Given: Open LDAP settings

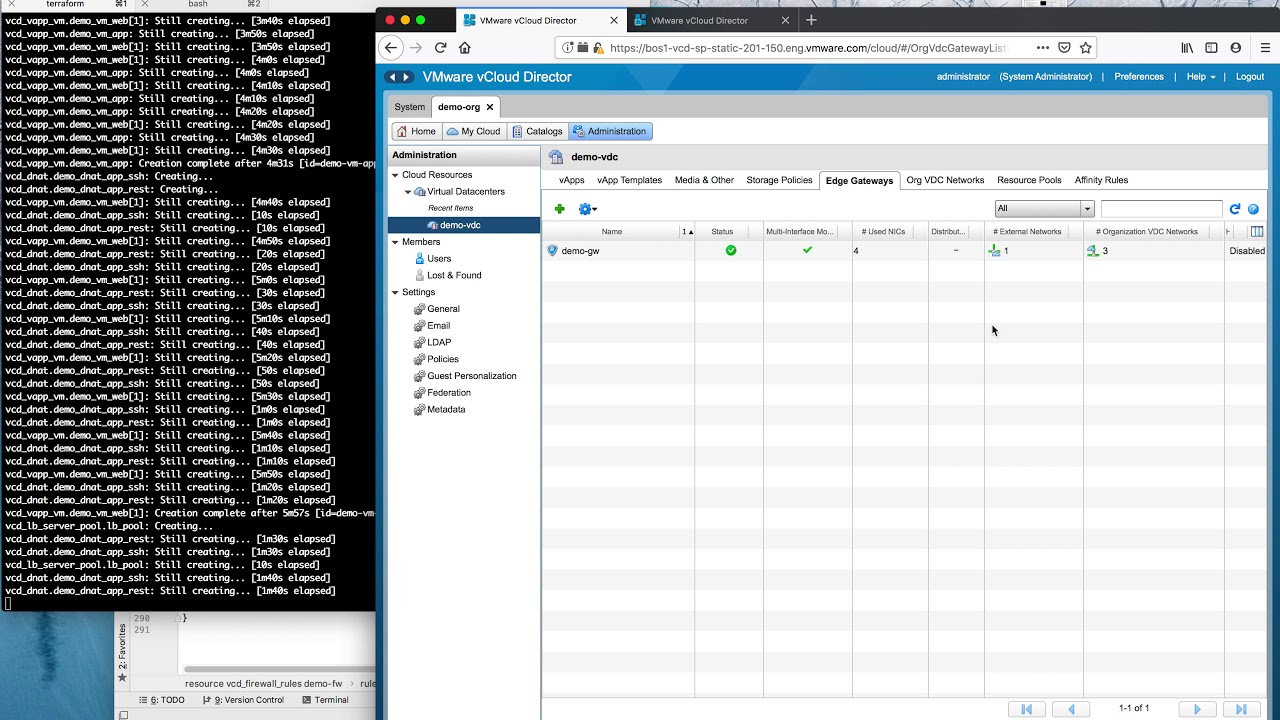Looking at the screenshot, I should pyautogui.click(x=439, y=343).
